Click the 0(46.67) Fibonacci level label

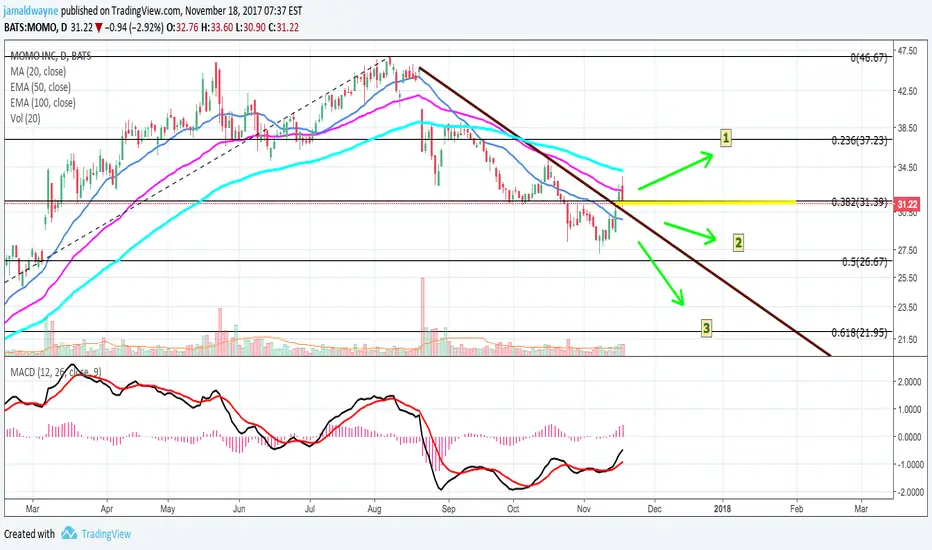(x=868, y=58)
